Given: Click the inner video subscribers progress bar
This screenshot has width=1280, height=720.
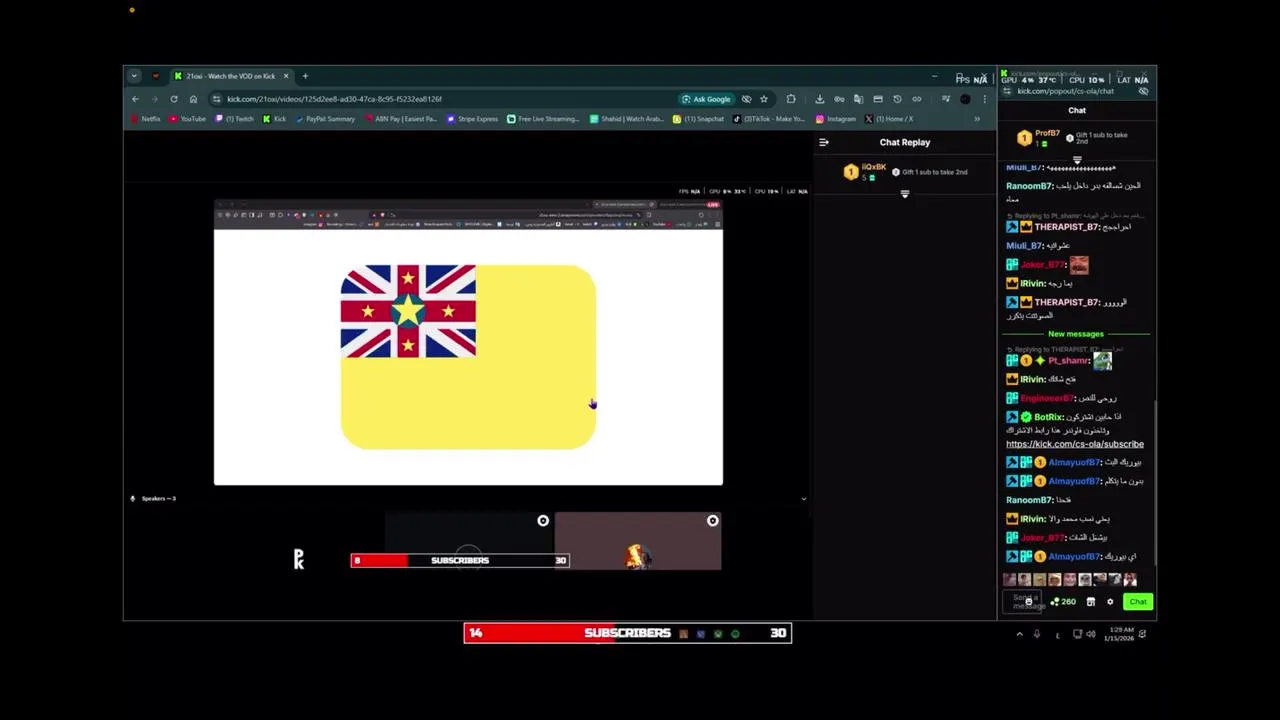Looking at the screenshot, I should click(460, 561).
